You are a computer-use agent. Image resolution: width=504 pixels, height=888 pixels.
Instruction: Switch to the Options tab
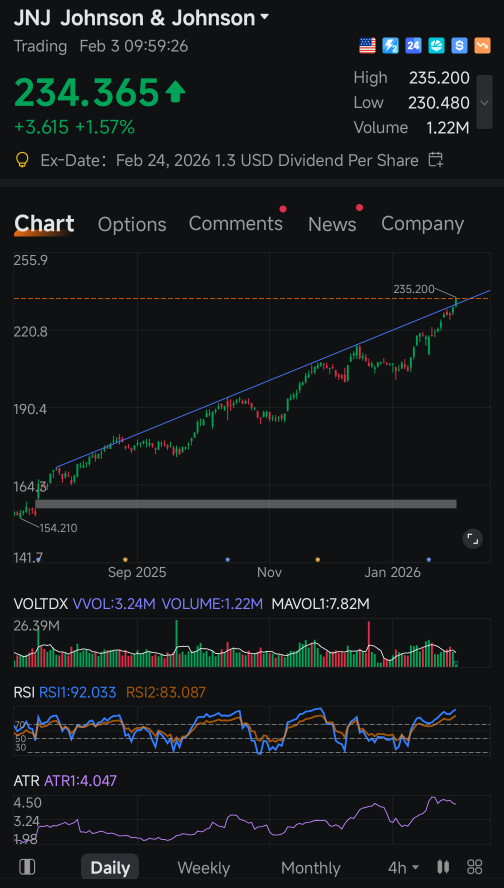click(132, 224)
